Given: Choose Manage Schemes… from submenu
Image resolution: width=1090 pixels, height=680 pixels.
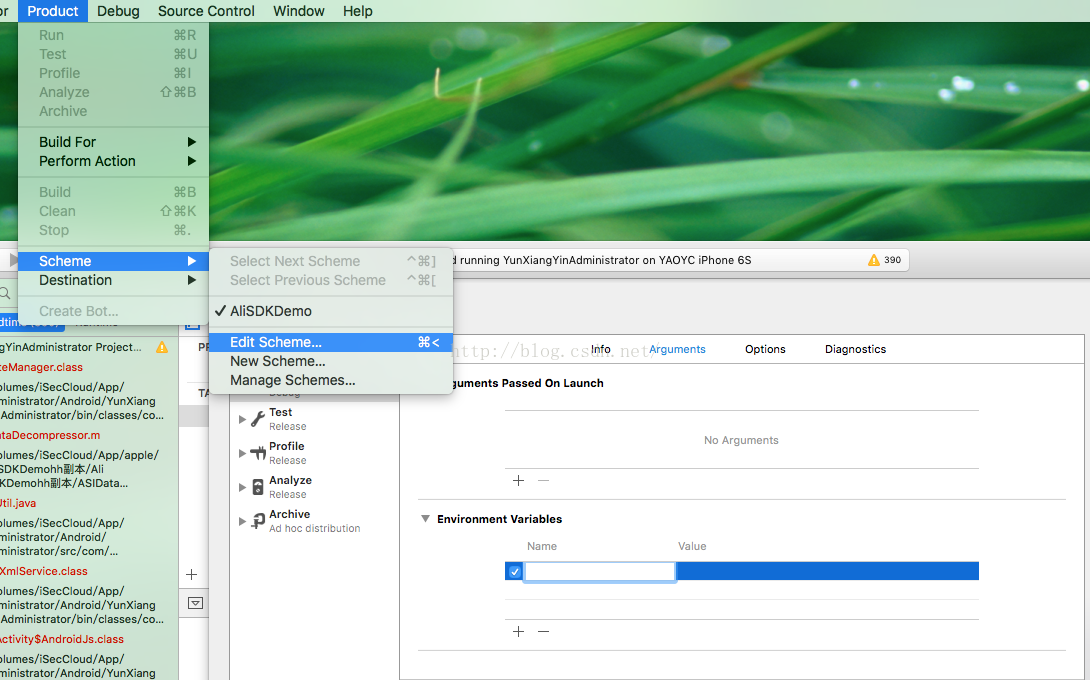Looking at the screenshot, I should click(331, 380).
